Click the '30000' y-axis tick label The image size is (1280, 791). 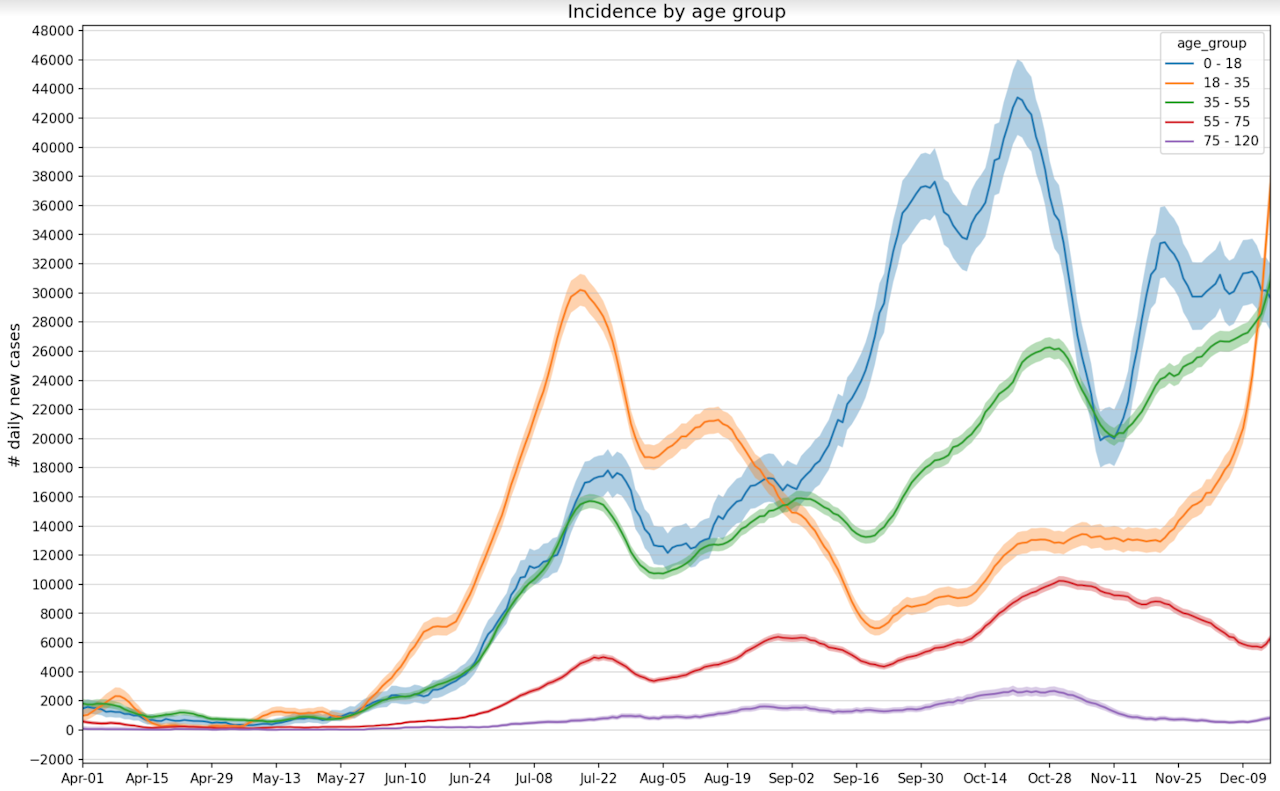click(53, 293)
